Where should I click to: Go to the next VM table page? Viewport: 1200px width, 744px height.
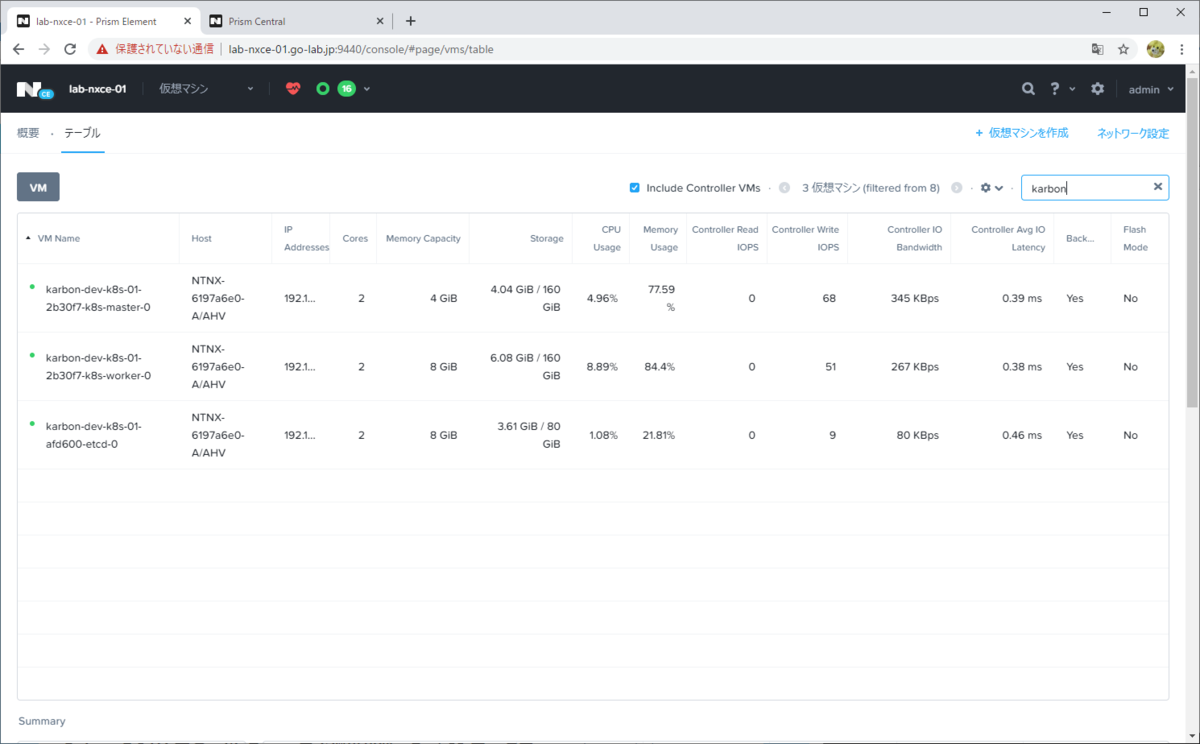pos(956,188)
